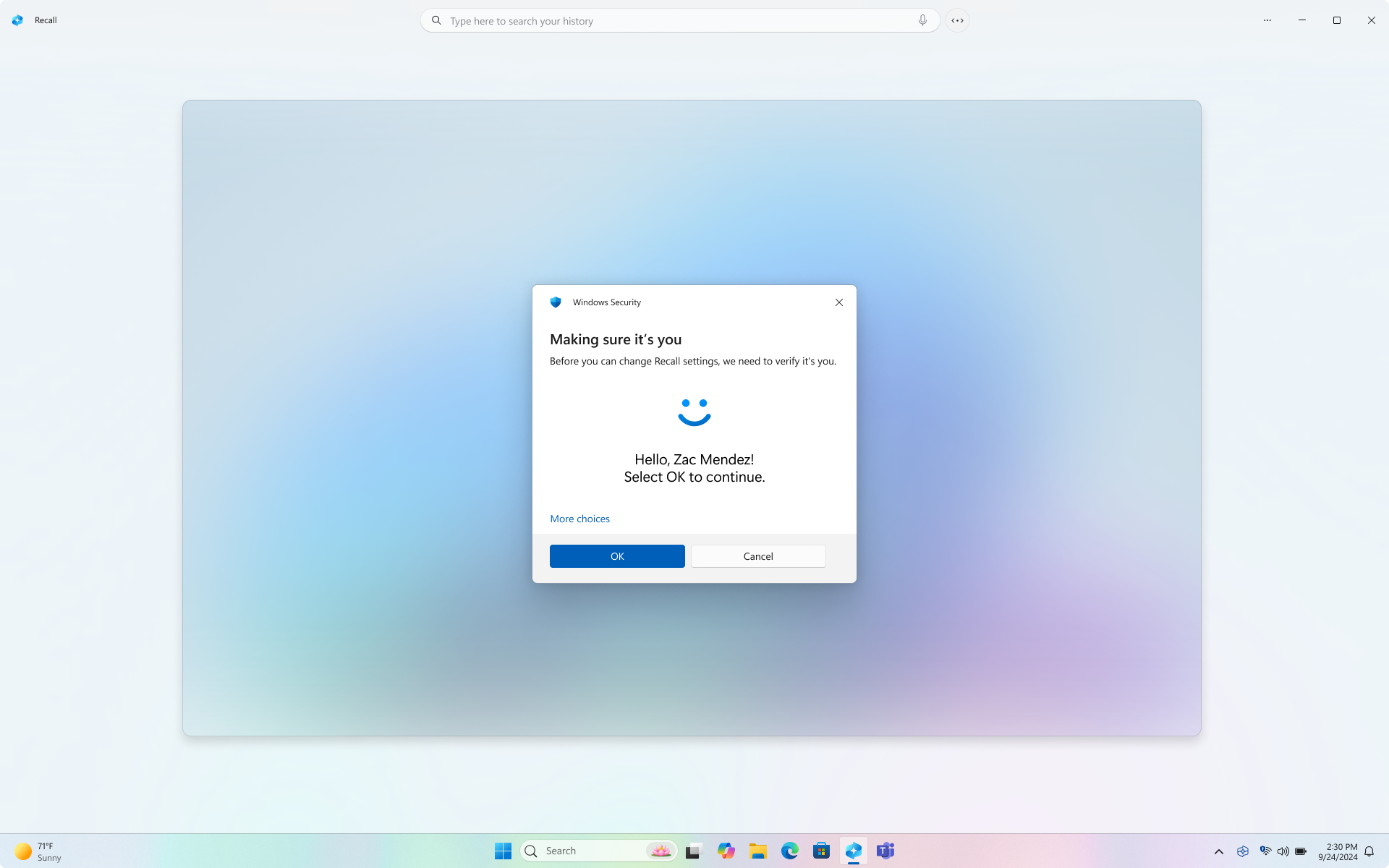The width and height of the screenshot is (1389, 868).
Task: Expand system tray hidden icons chevron
Action: point(1219,851)
